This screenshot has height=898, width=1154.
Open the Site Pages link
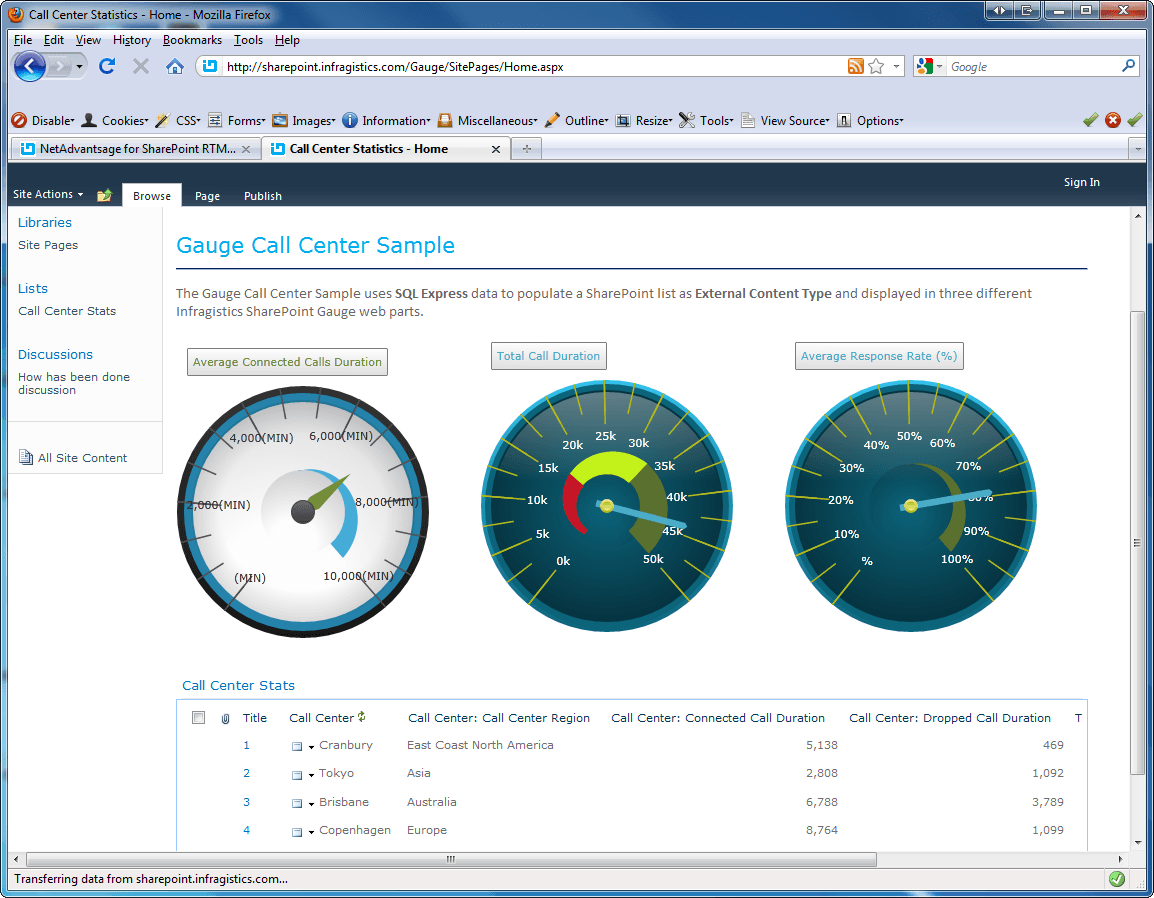48,245
